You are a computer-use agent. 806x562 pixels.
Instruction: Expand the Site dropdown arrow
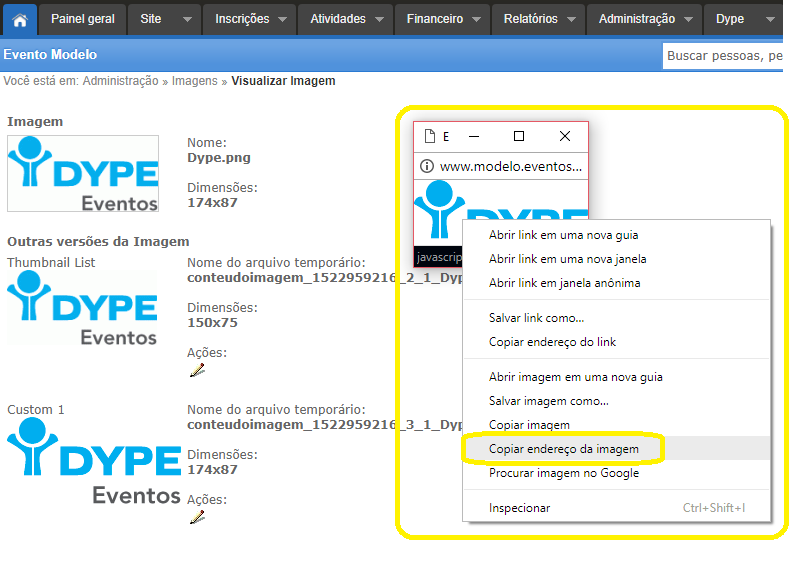pos(187,20)
